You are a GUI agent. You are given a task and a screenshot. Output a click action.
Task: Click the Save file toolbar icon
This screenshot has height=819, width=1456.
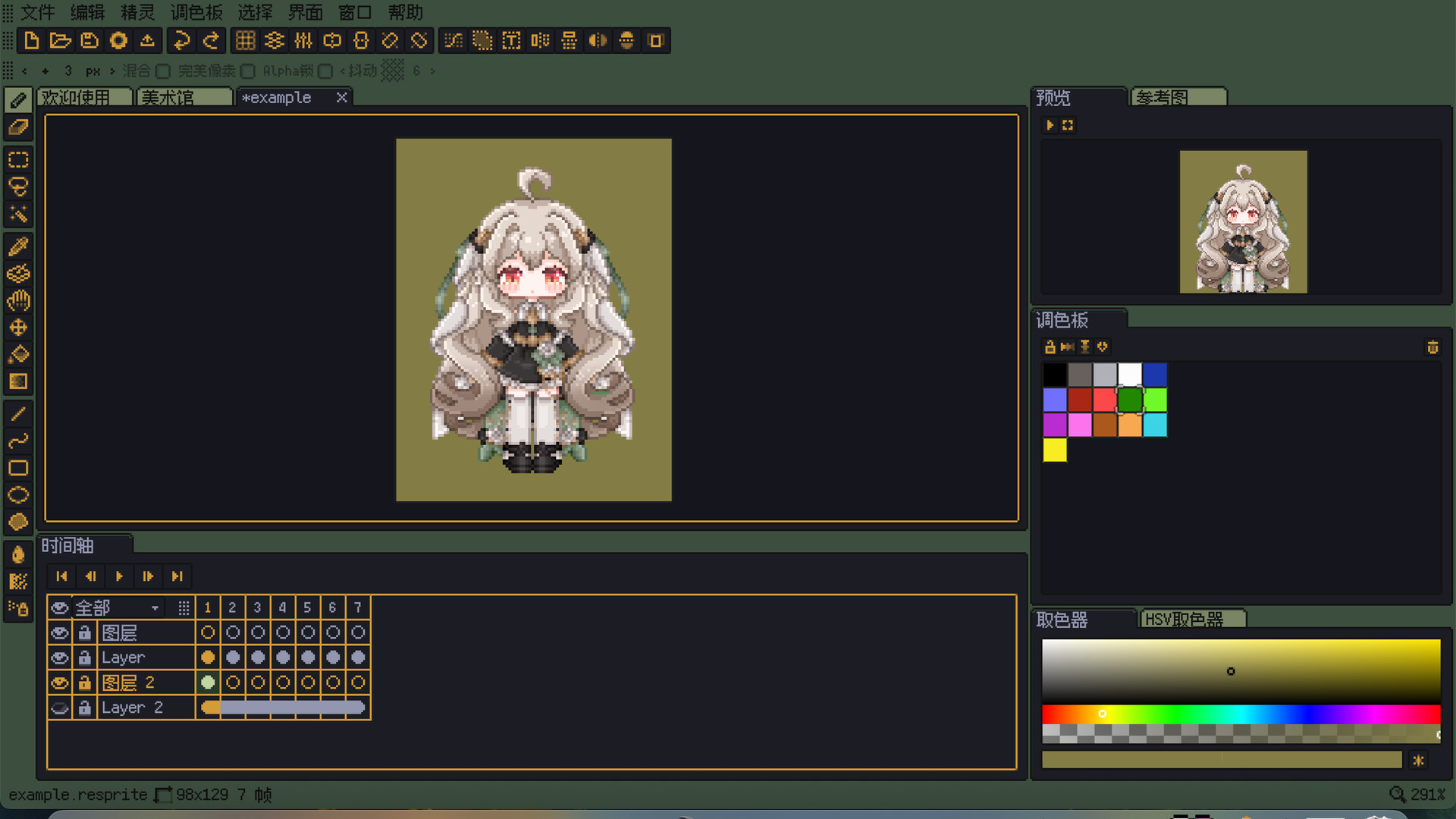[x=89, y=41]
